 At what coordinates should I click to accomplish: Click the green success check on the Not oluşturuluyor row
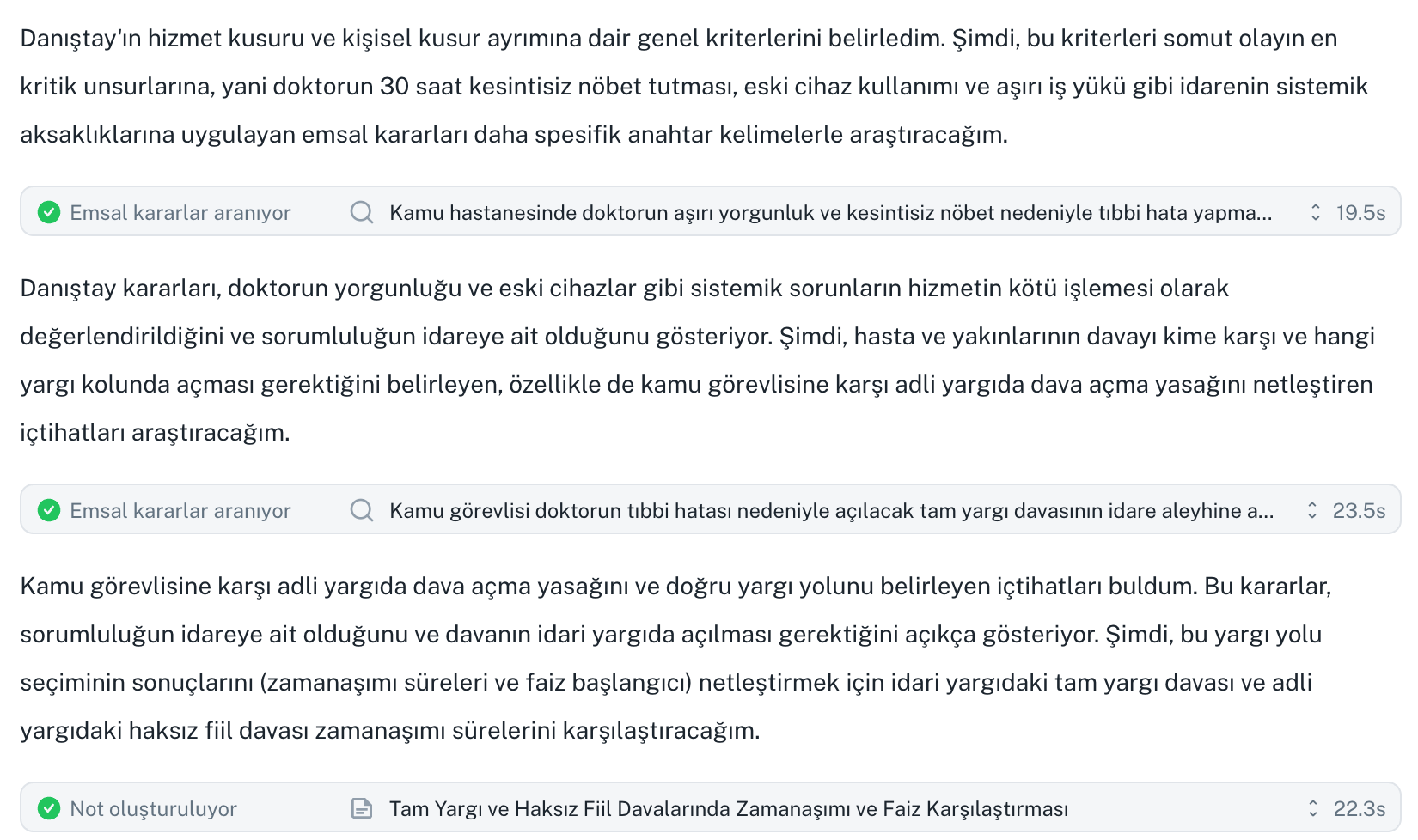coord(50,807)
